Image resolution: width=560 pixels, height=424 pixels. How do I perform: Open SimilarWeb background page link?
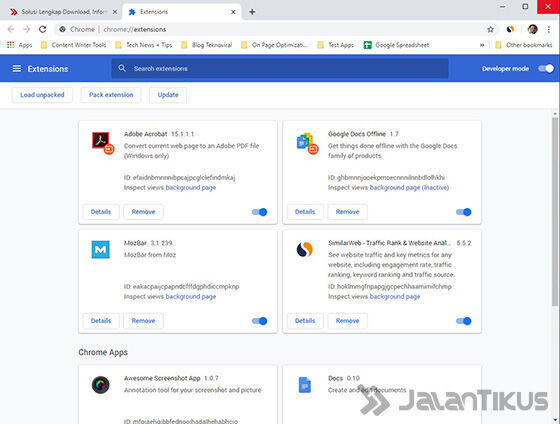[x=395, y=296]
